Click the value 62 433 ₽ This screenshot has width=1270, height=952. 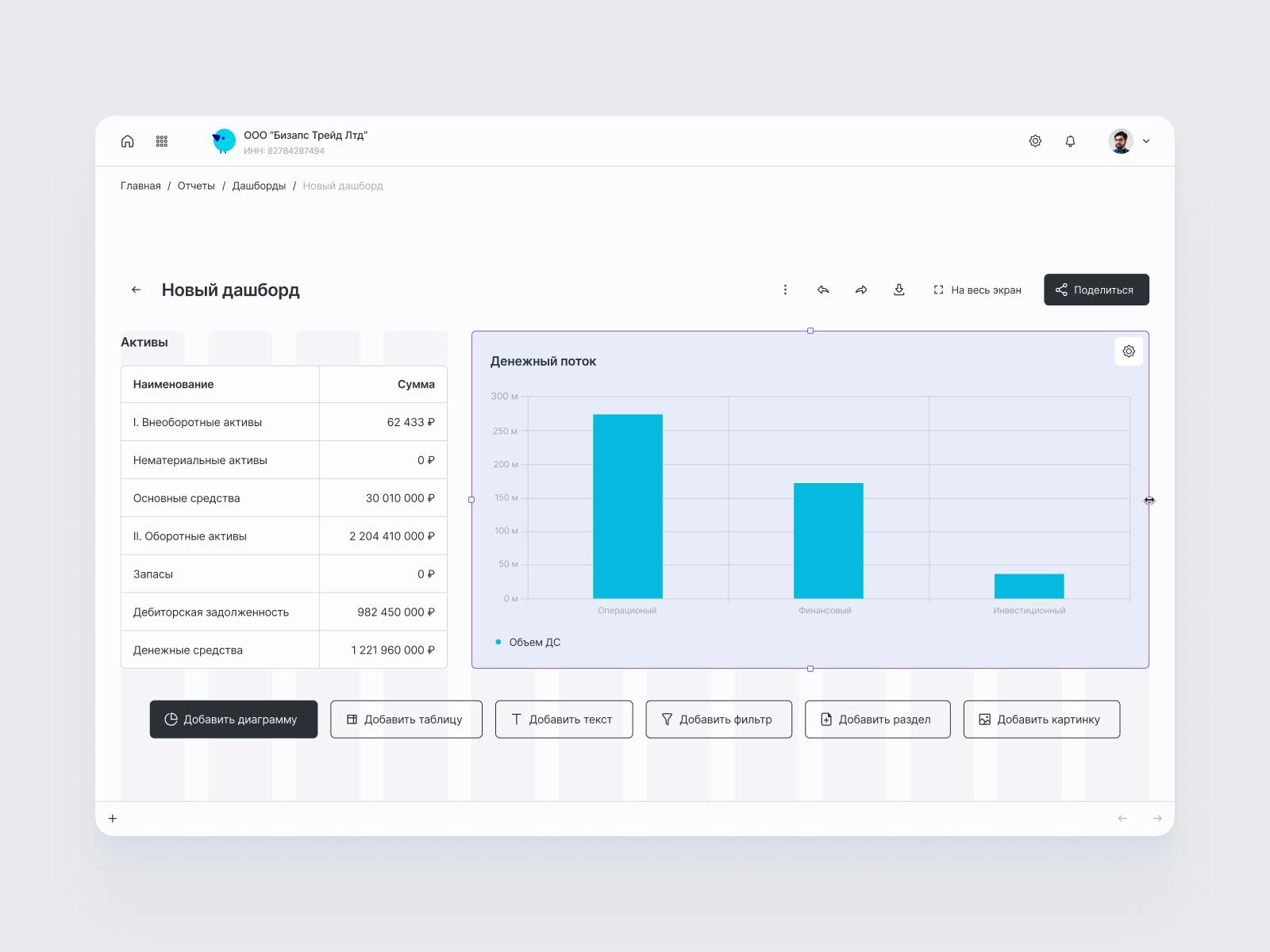click(411, 422)
